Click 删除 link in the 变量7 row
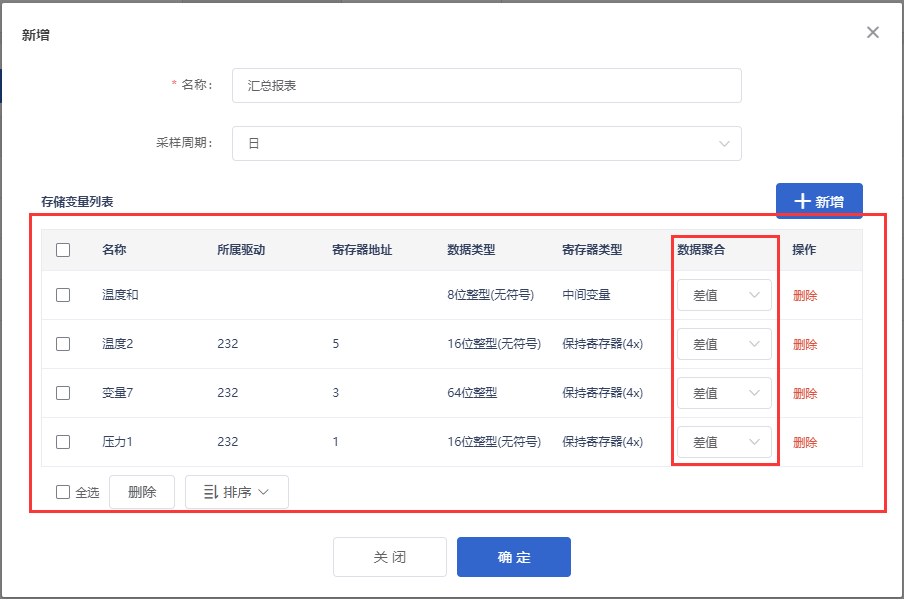Image resolution: width=904 pixels, height=599 pixels. (805, 394)
